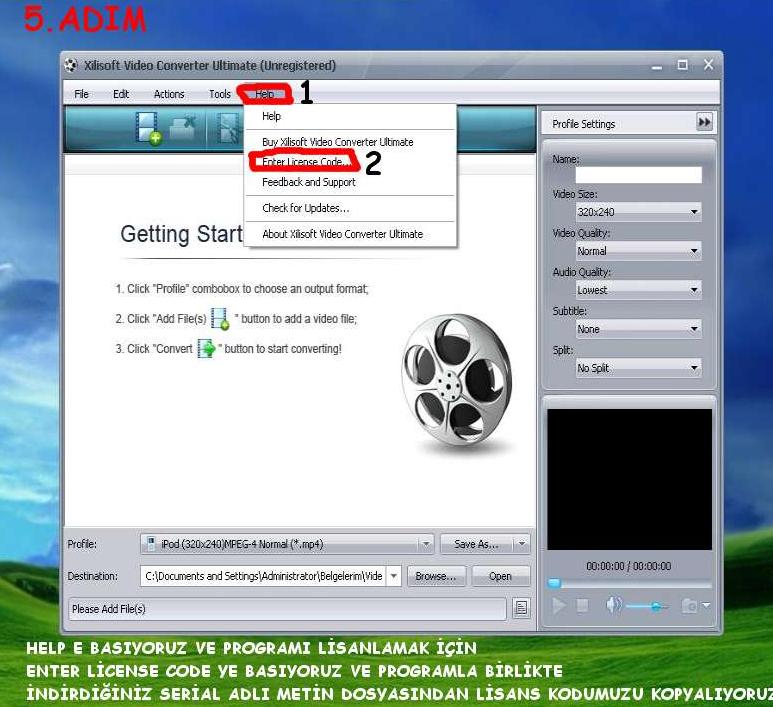Open the File menu
Image resolution: width=773 pixels, height=707 pixels.
81,94
